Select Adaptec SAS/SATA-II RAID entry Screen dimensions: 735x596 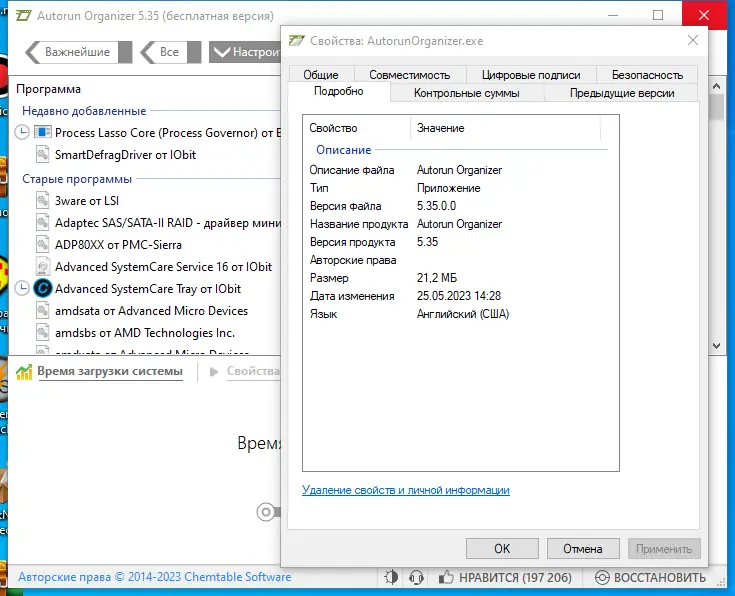pyautogui.click(x=168, y=223)
